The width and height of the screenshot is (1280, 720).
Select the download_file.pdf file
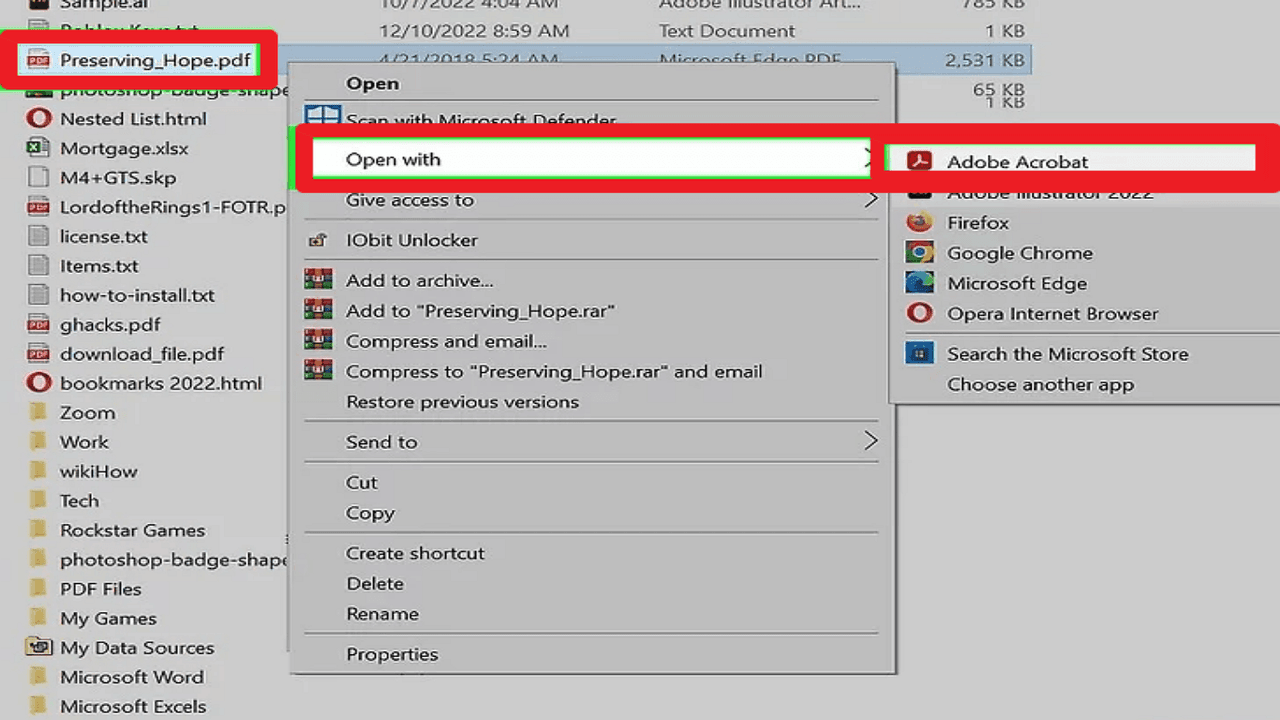tap(141, 354)
